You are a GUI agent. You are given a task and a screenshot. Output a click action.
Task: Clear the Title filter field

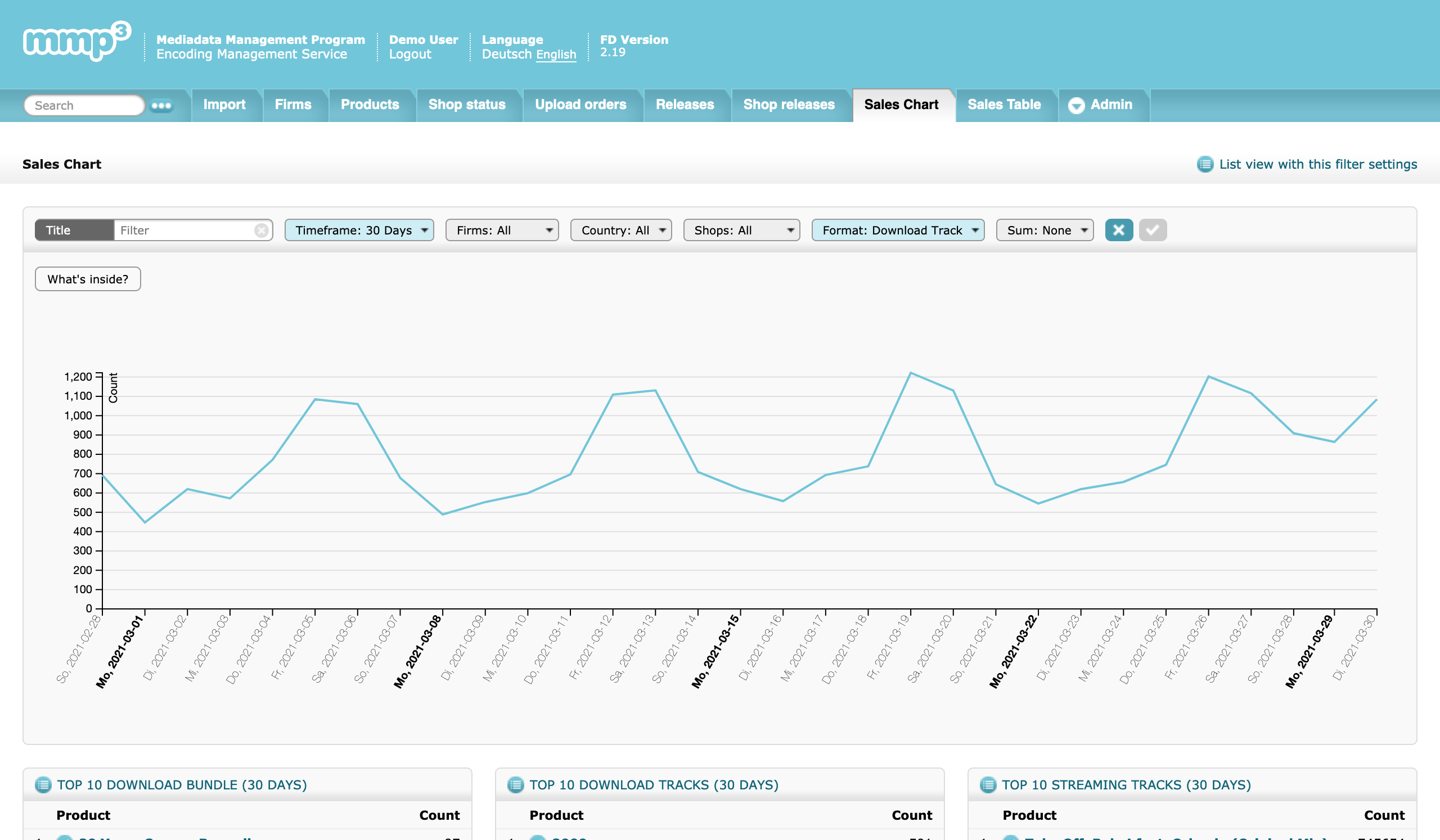[261, 230]
